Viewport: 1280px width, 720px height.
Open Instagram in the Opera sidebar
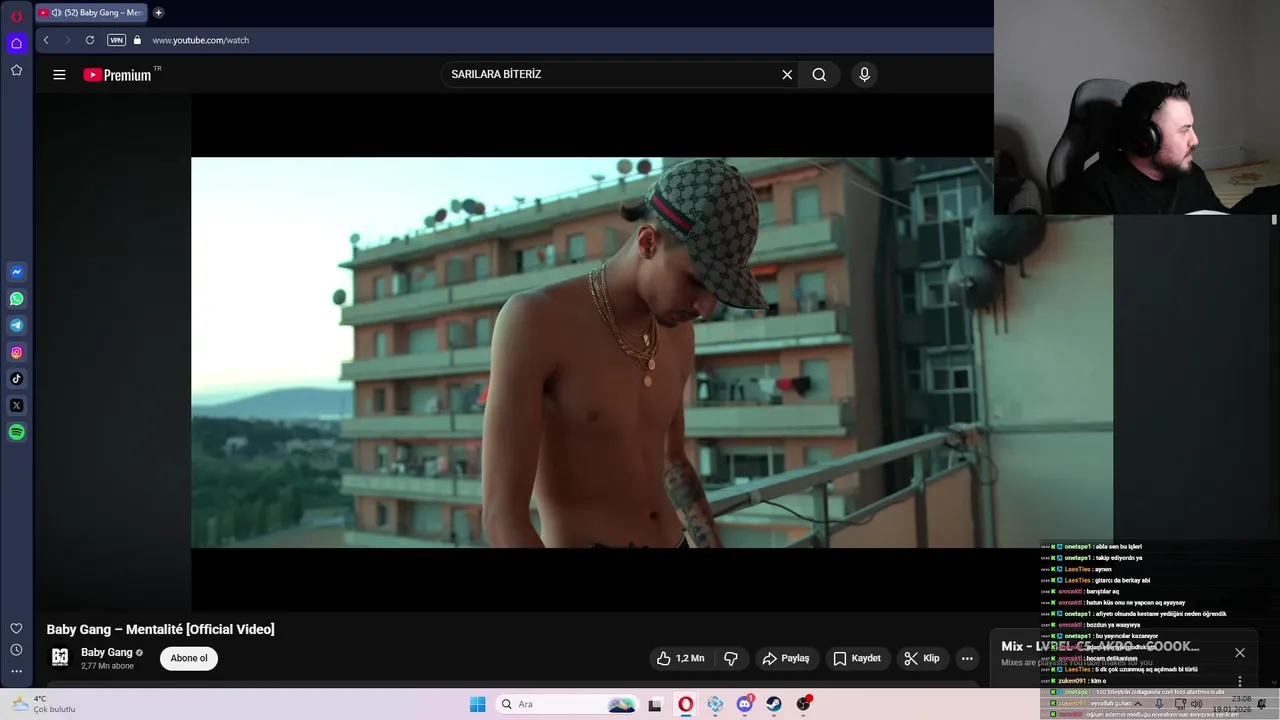[16, 352]
